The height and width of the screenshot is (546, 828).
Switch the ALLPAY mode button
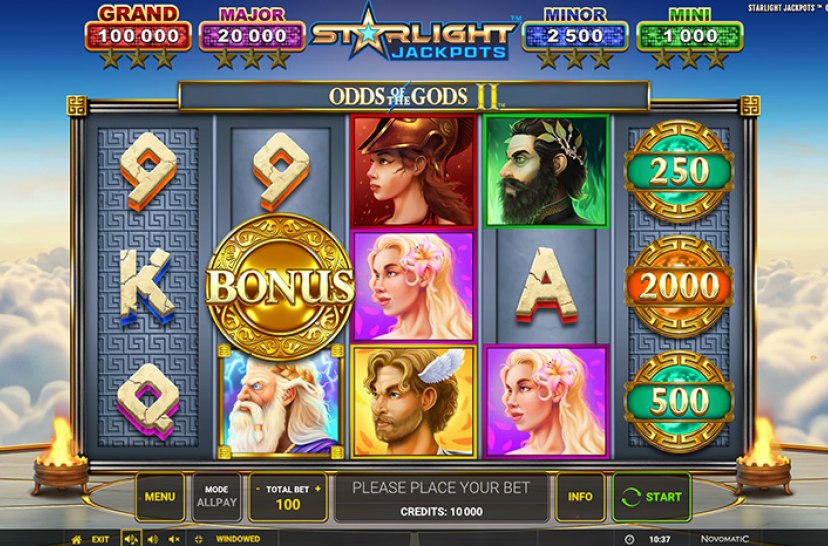(x=217, y=497)
